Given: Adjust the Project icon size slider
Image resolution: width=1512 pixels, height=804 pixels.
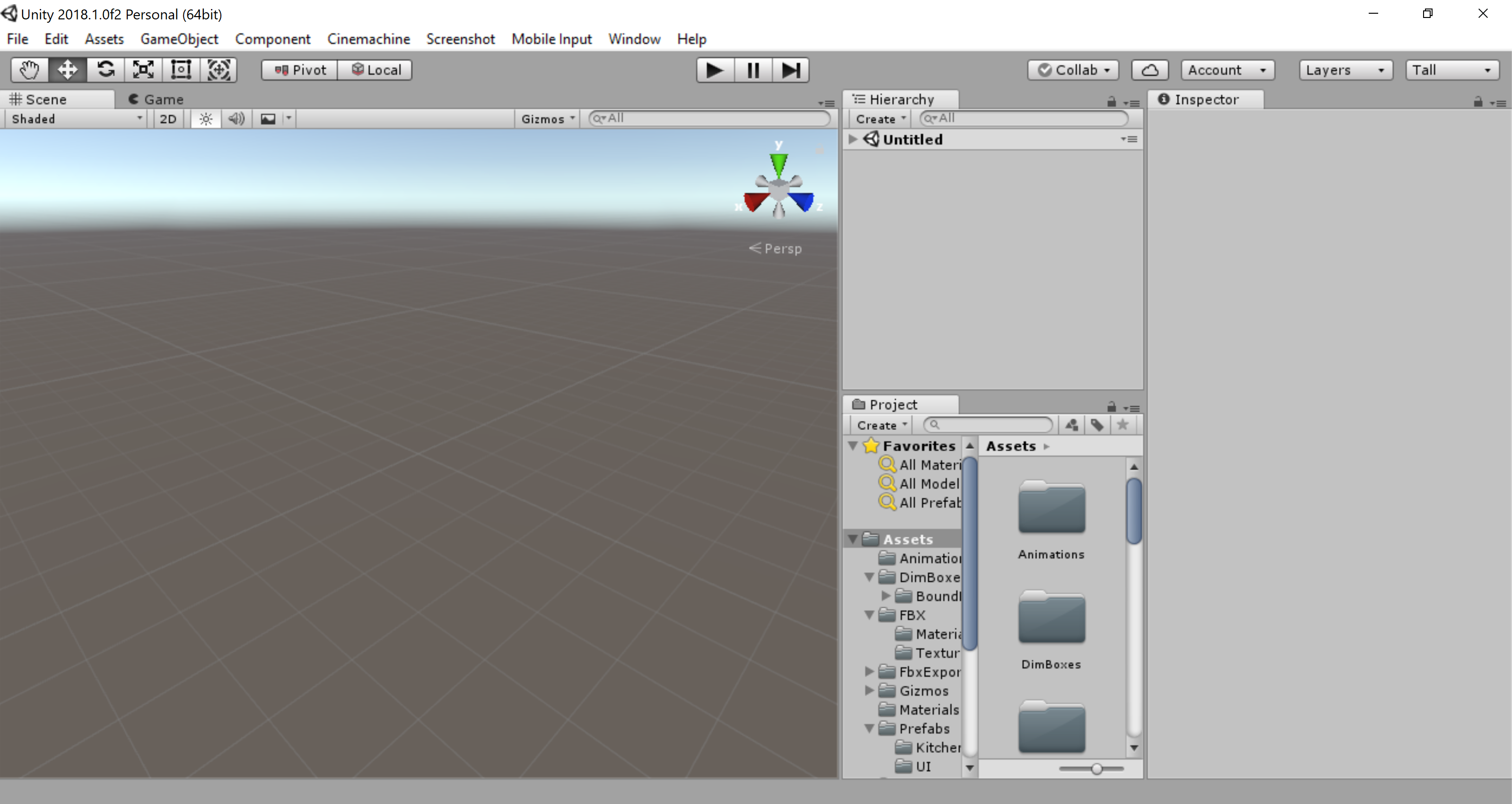Looking at the screenshot, I should 1096,769.
